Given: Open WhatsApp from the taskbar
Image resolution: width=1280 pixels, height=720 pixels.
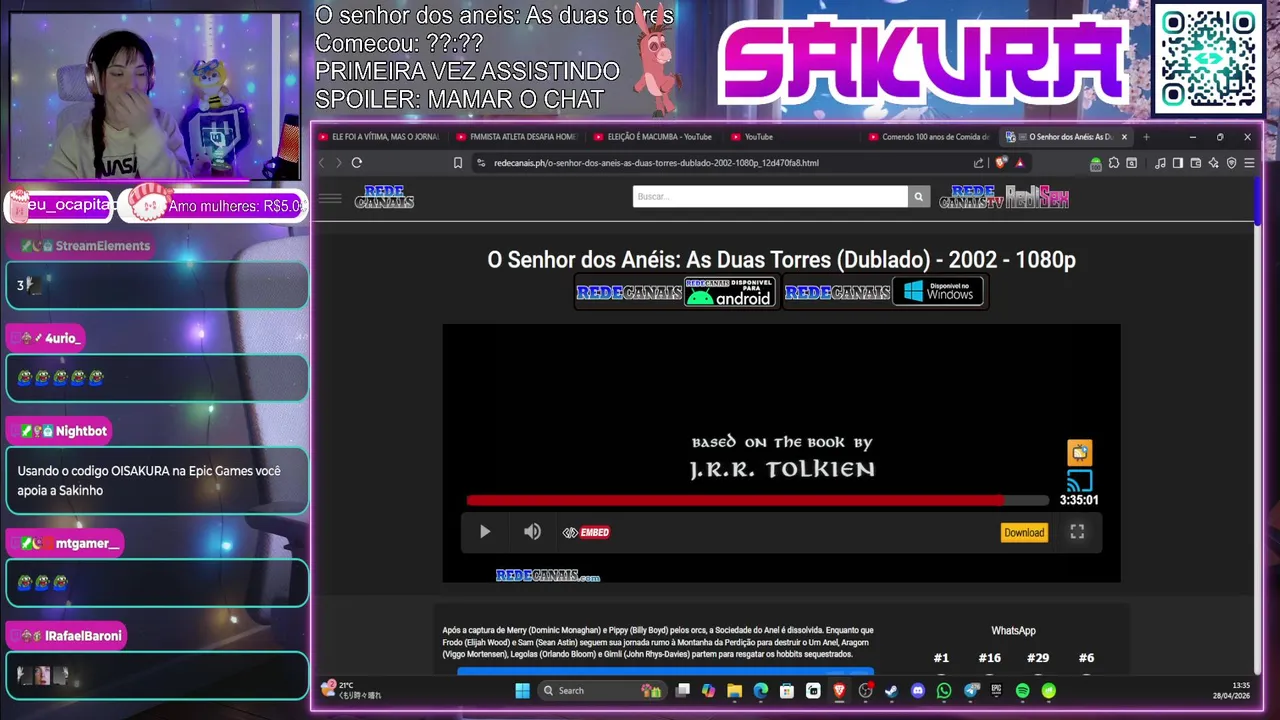Looking at the screenshot, I should coord(944,690).
